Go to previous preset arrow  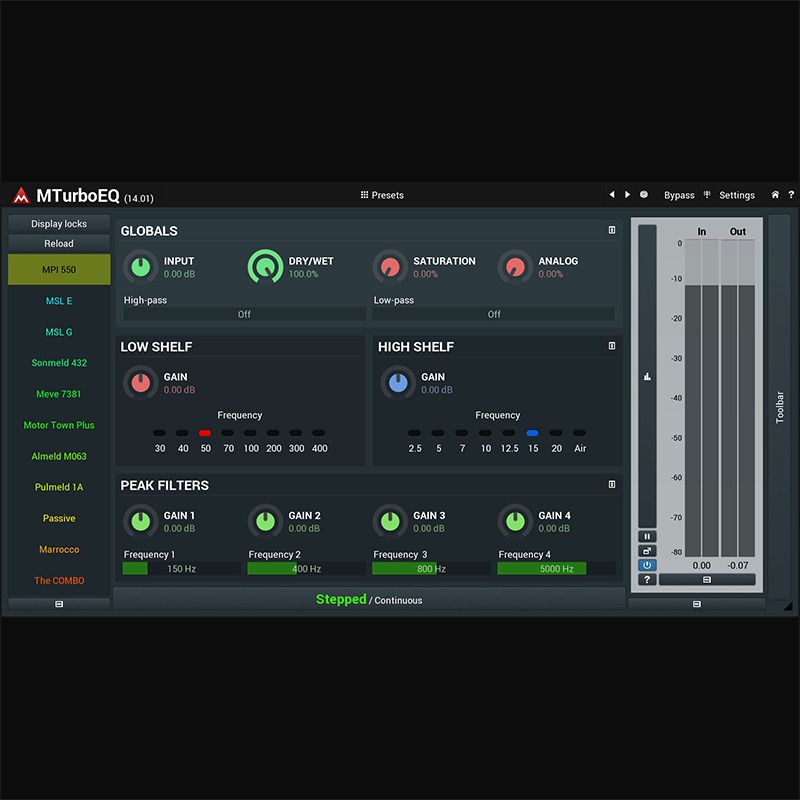(612, 194)
